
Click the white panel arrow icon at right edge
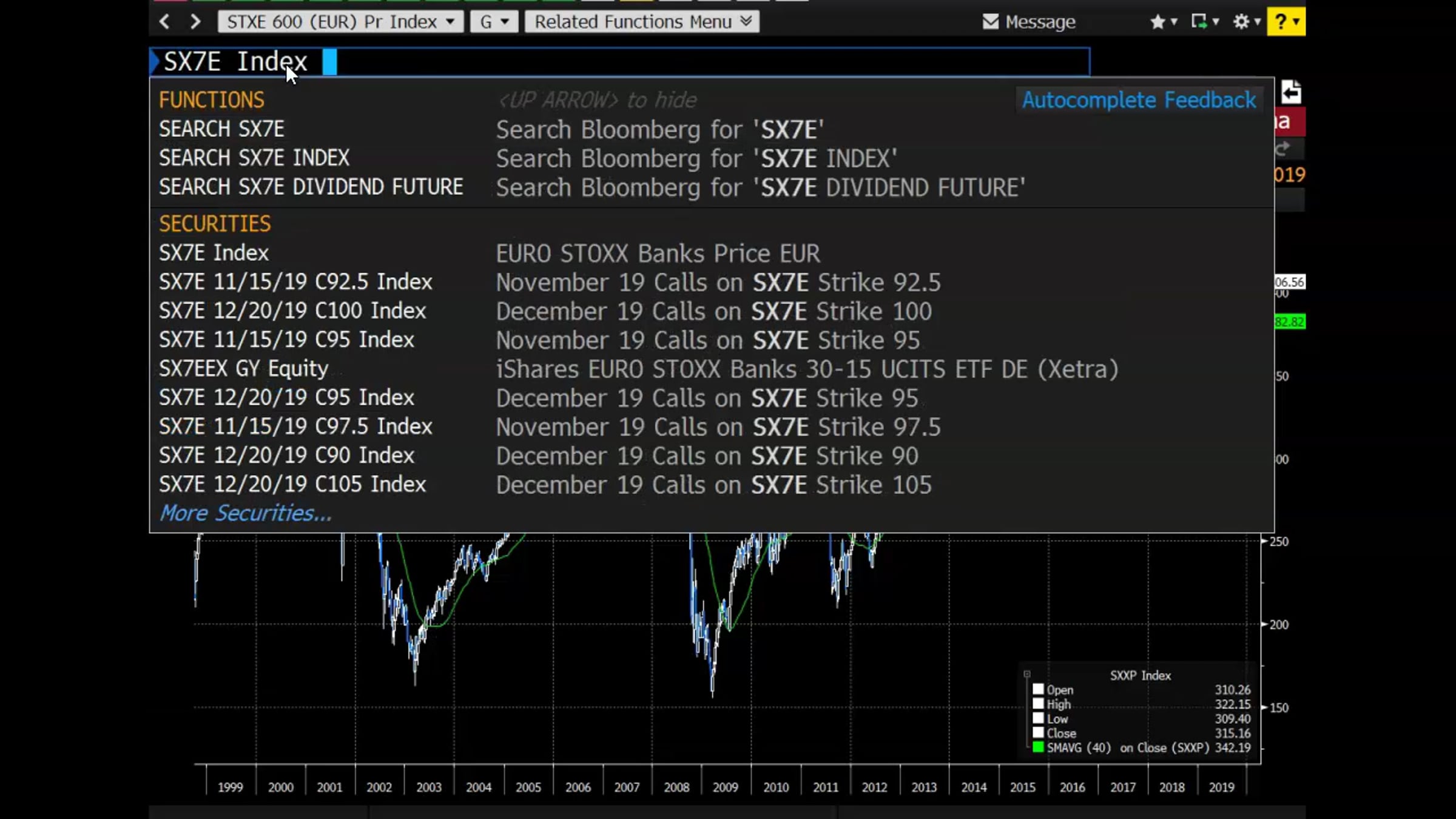click(1290, 93)
